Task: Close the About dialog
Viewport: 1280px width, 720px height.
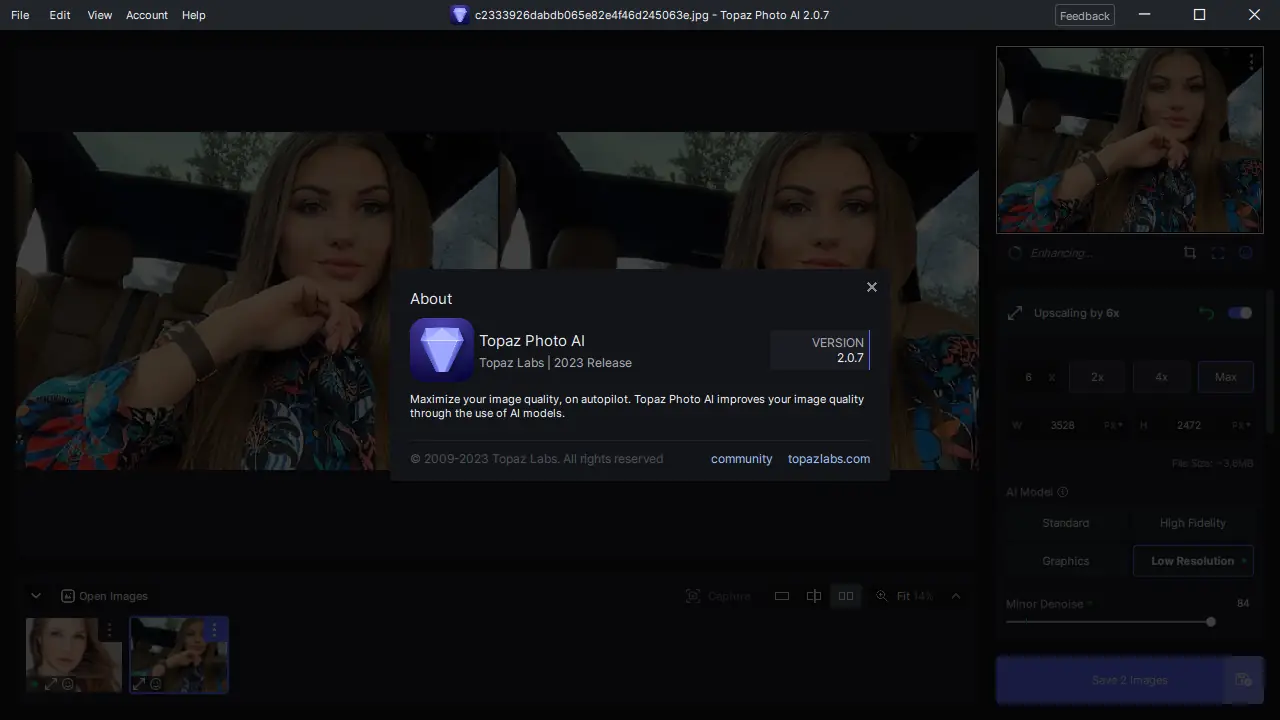Action: 871,287
